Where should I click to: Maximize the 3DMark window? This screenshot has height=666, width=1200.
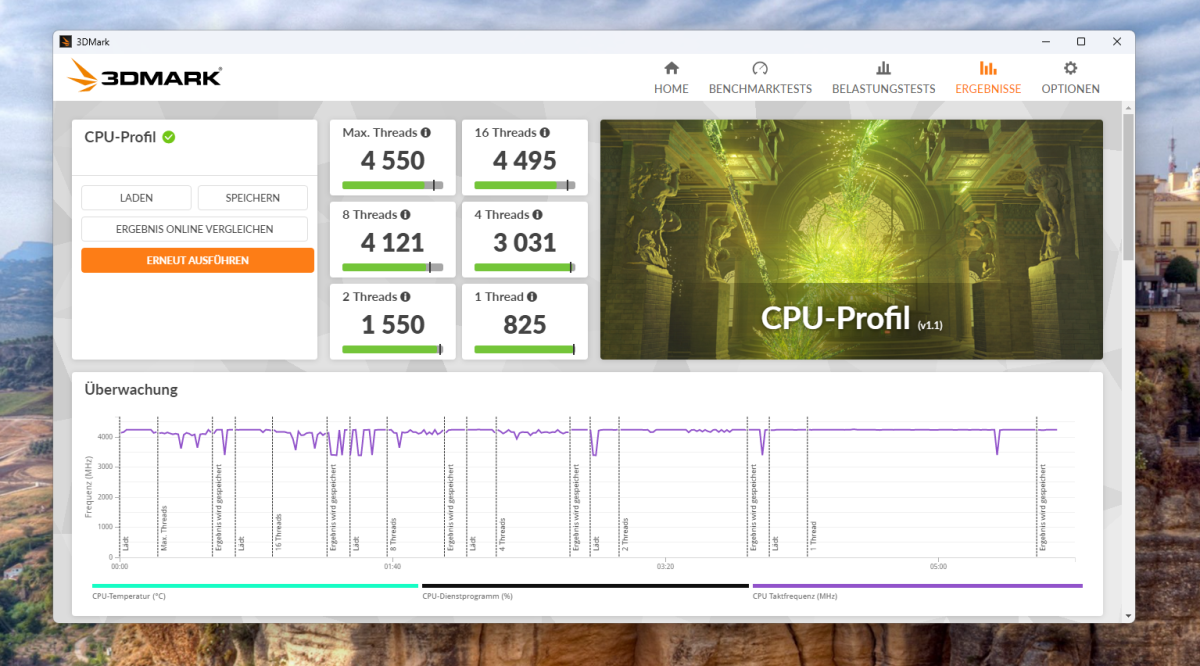[x=1081, y=42]
